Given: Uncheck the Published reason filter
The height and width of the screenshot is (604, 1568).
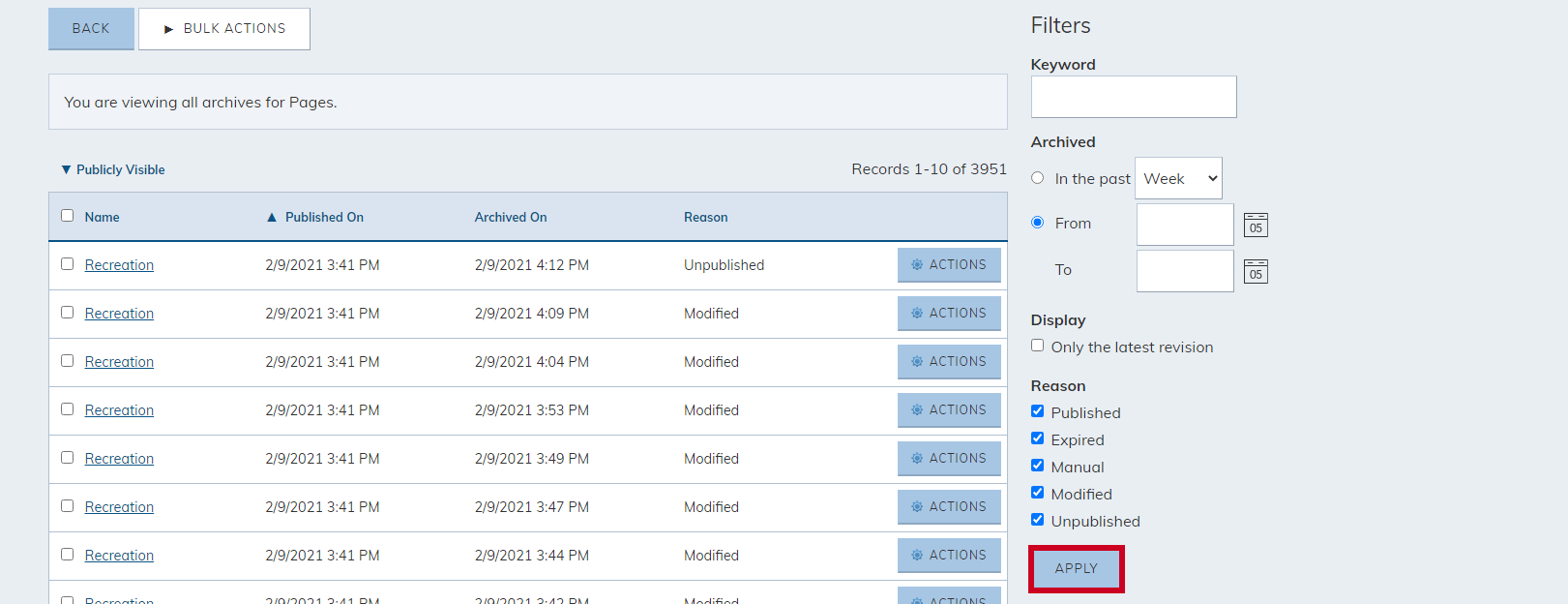Looking at the screenshot, I should pyautogui.click(x=1037, y=411).
